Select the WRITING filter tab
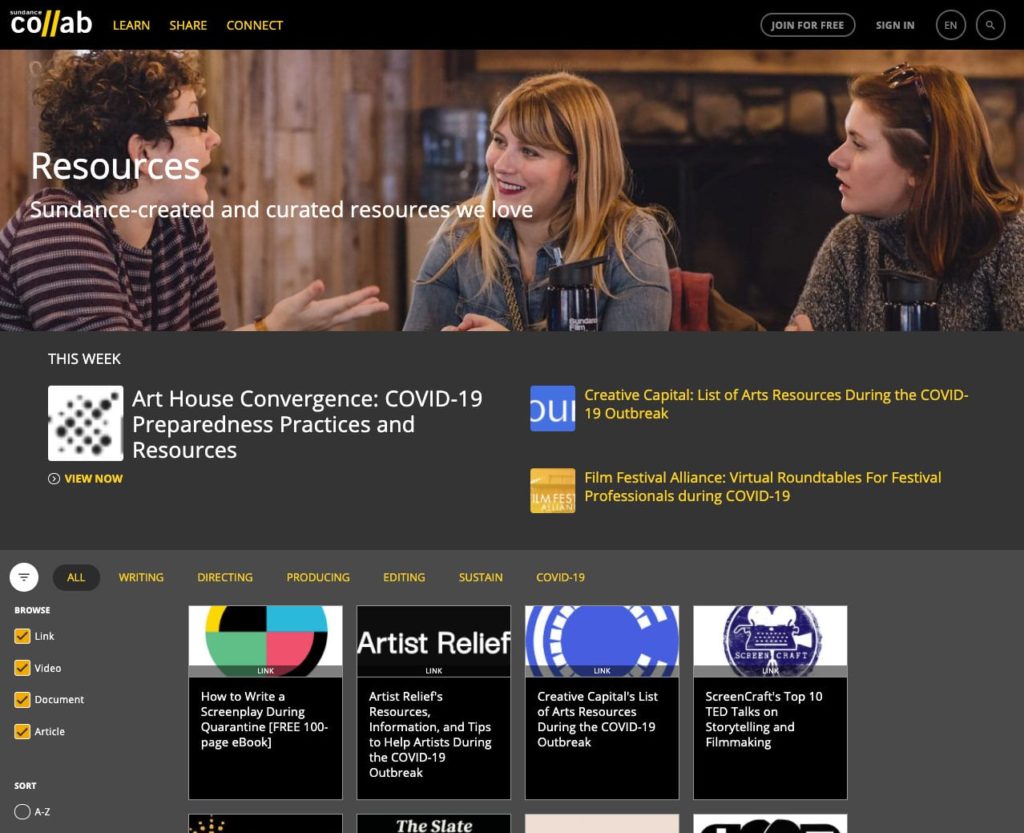The width and height of the screenshot is (1024, 833). (x=141, y=577)
